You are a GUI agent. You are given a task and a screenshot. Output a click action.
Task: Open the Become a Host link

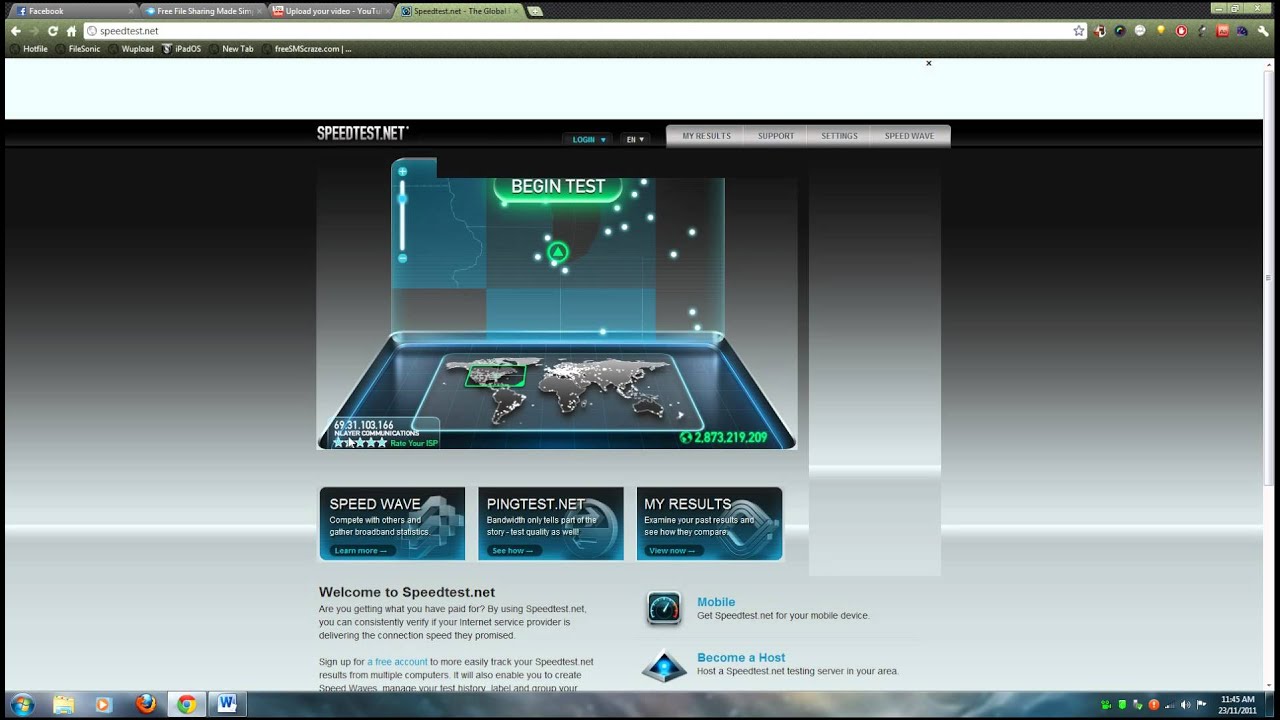pyautogui.click(x=741, y=657)
